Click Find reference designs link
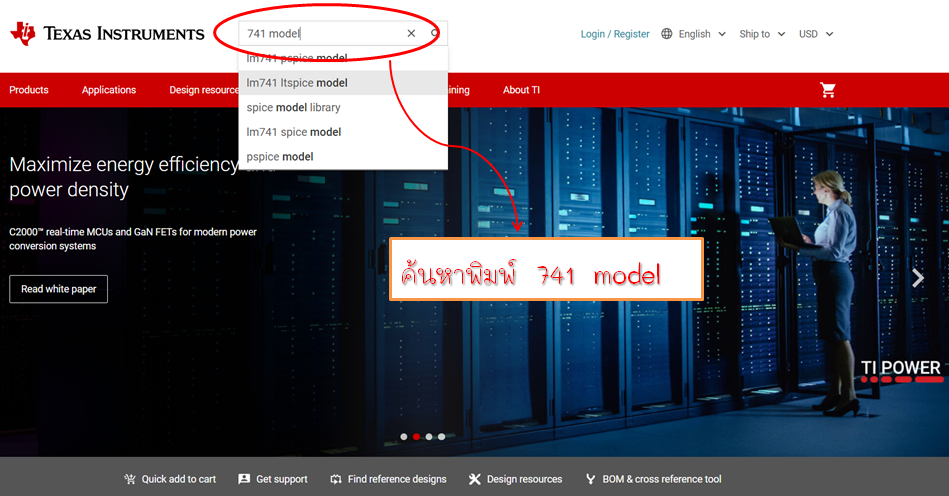 coord(397,479)
